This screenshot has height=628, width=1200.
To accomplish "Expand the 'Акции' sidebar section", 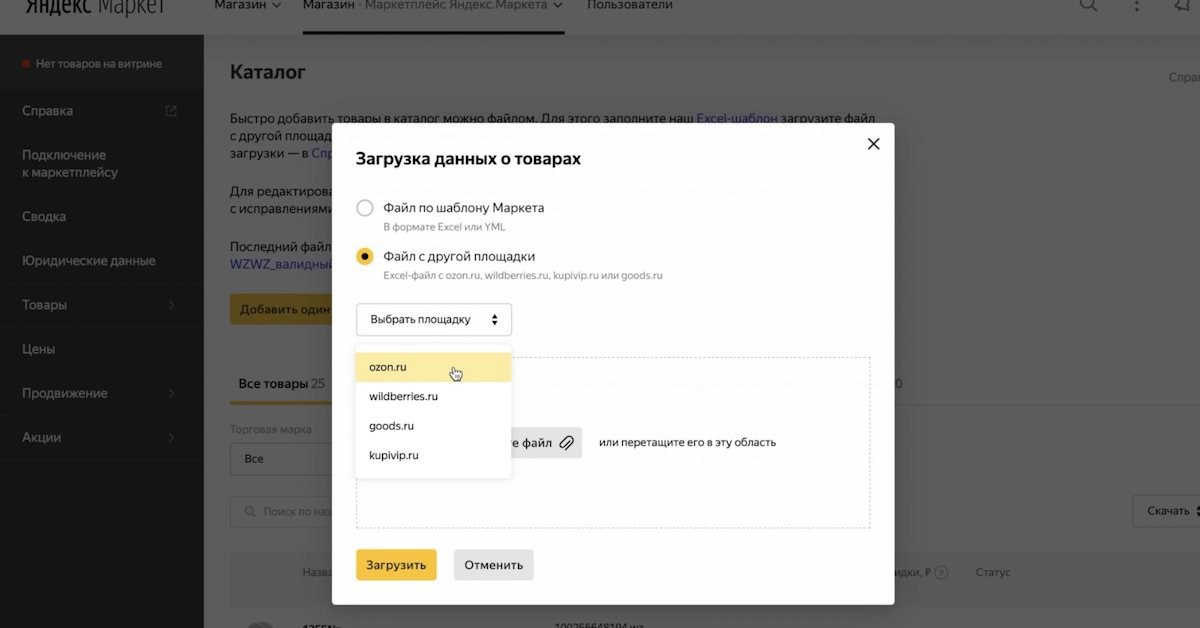I will click(102, 437).
